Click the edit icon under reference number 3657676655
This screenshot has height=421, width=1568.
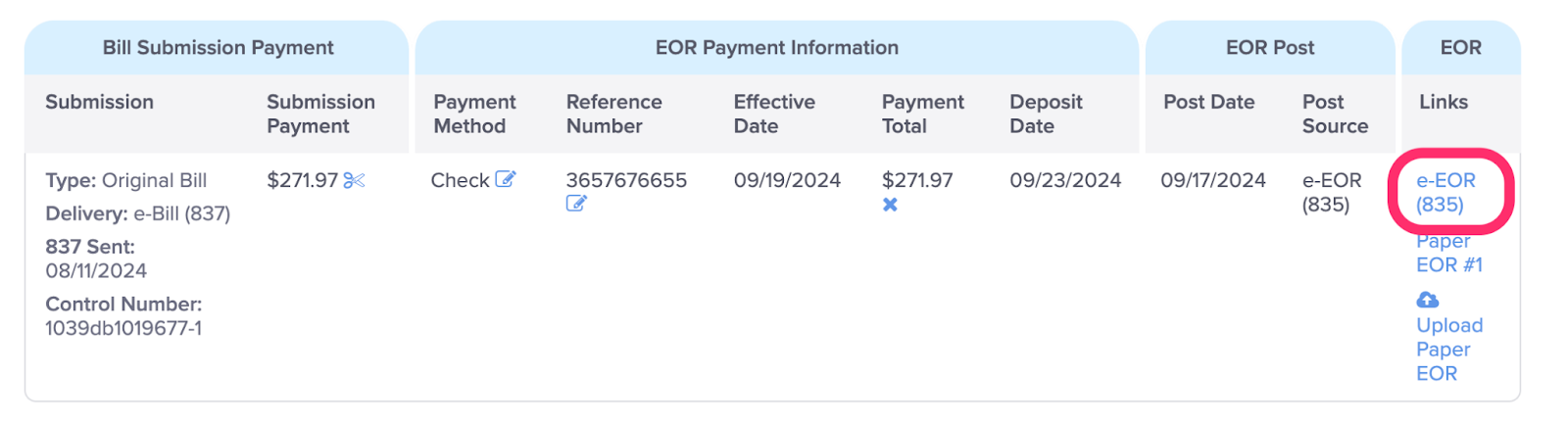point(576,204)
